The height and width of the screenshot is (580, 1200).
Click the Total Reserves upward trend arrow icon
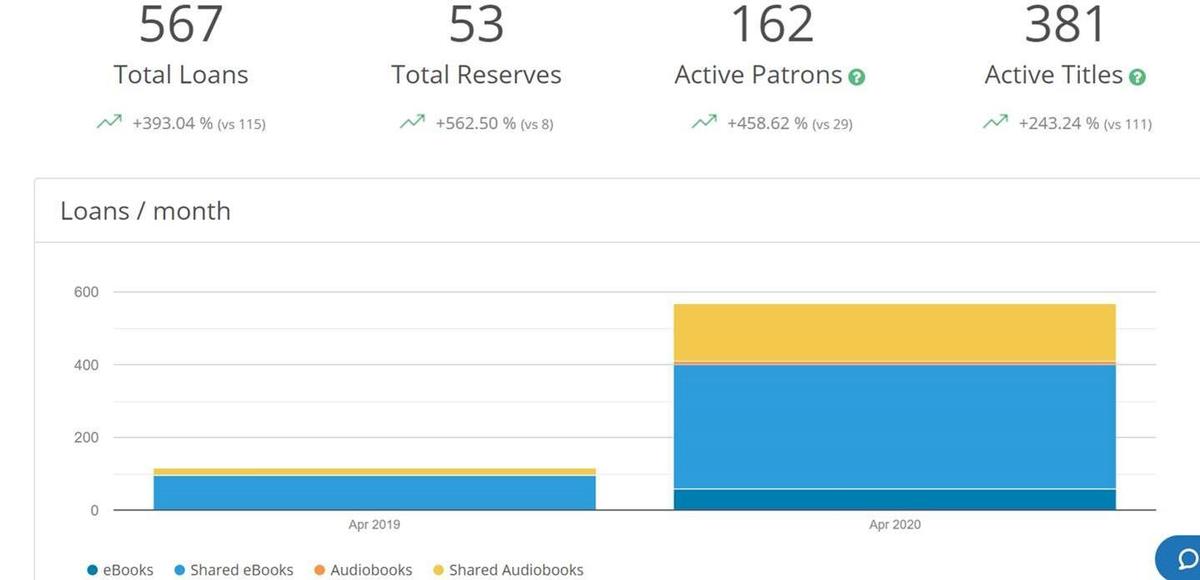pyautogui.click(x=411, y=123)
